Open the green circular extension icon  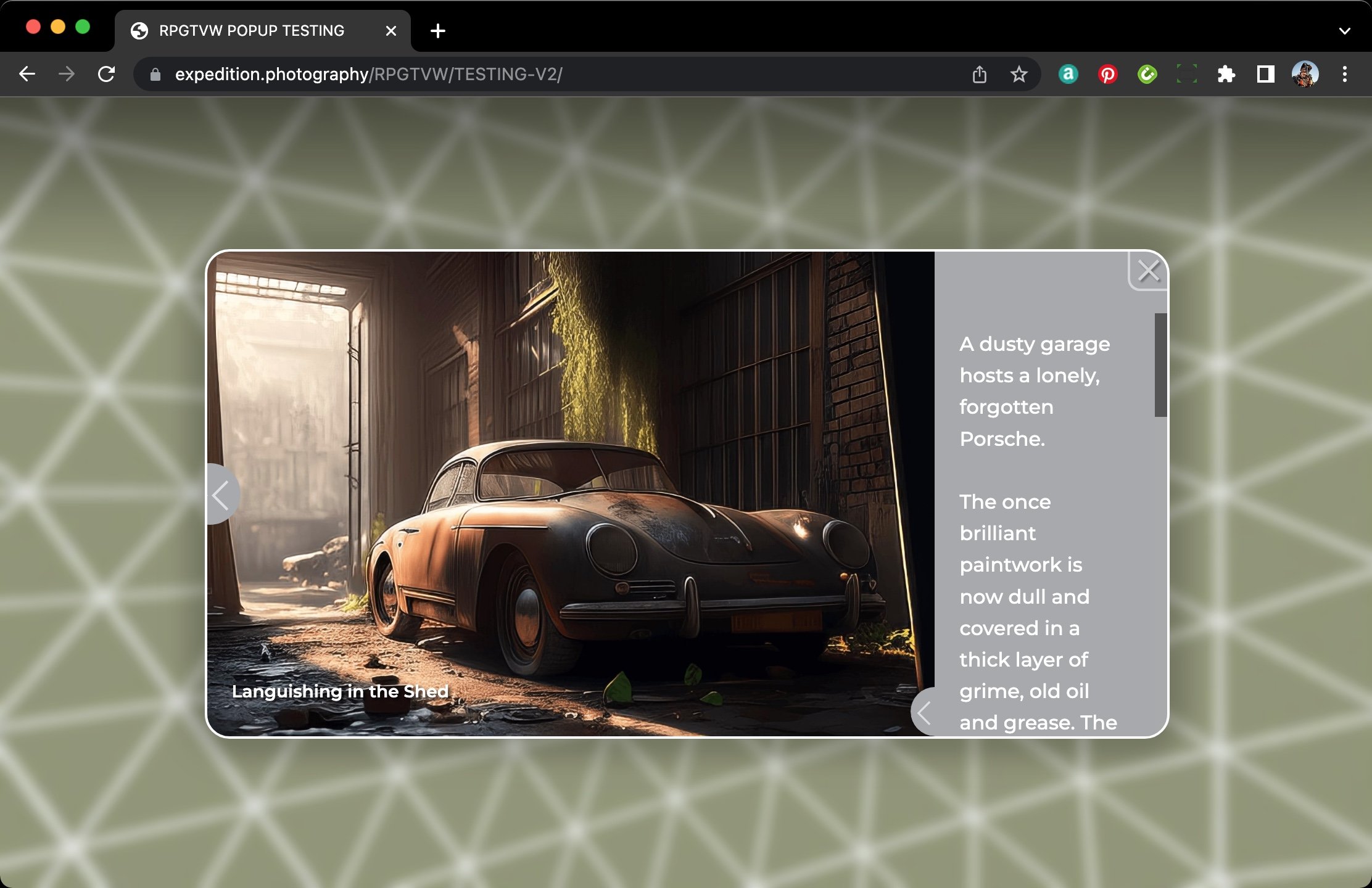coord(1147,74)
